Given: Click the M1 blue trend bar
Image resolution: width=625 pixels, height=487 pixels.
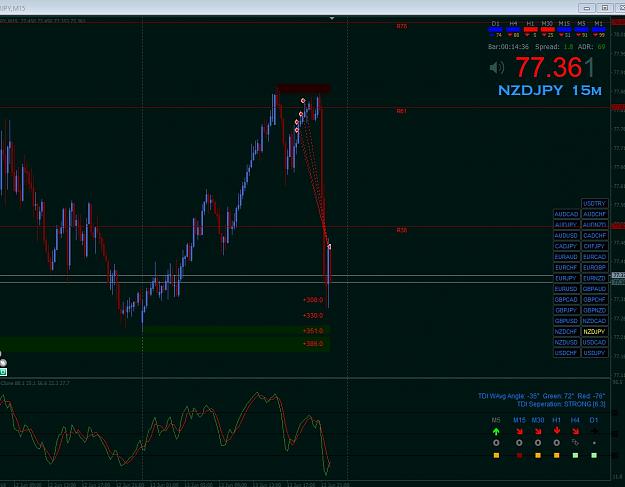Looking at the screenshot, I should (599, 29).
